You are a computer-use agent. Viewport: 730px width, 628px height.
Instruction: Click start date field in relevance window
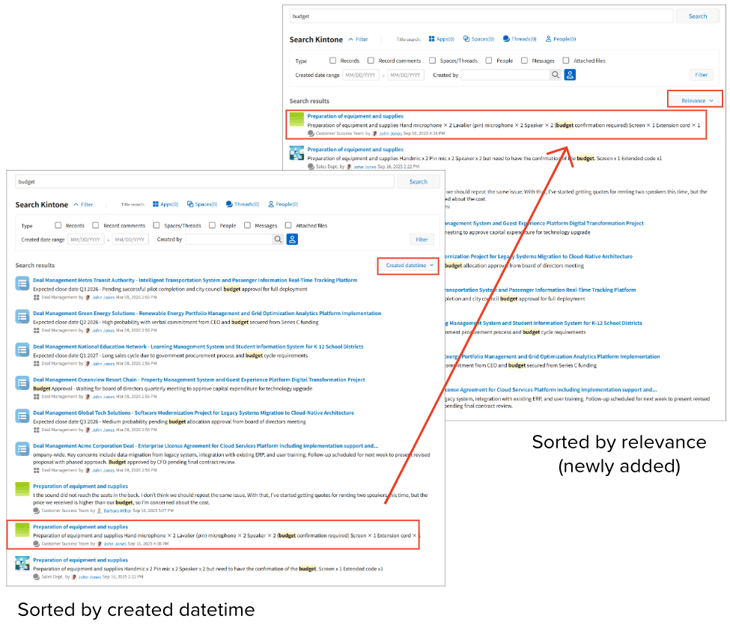(x=361, y=74)
